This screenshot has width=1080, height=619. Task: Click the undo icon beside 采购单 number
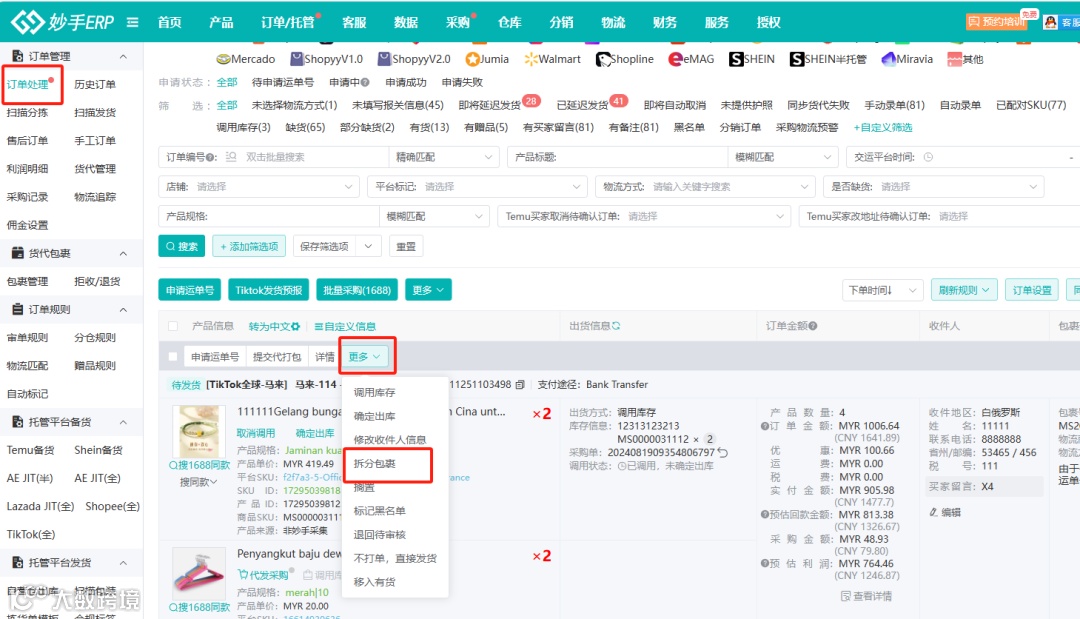point(722,452)
